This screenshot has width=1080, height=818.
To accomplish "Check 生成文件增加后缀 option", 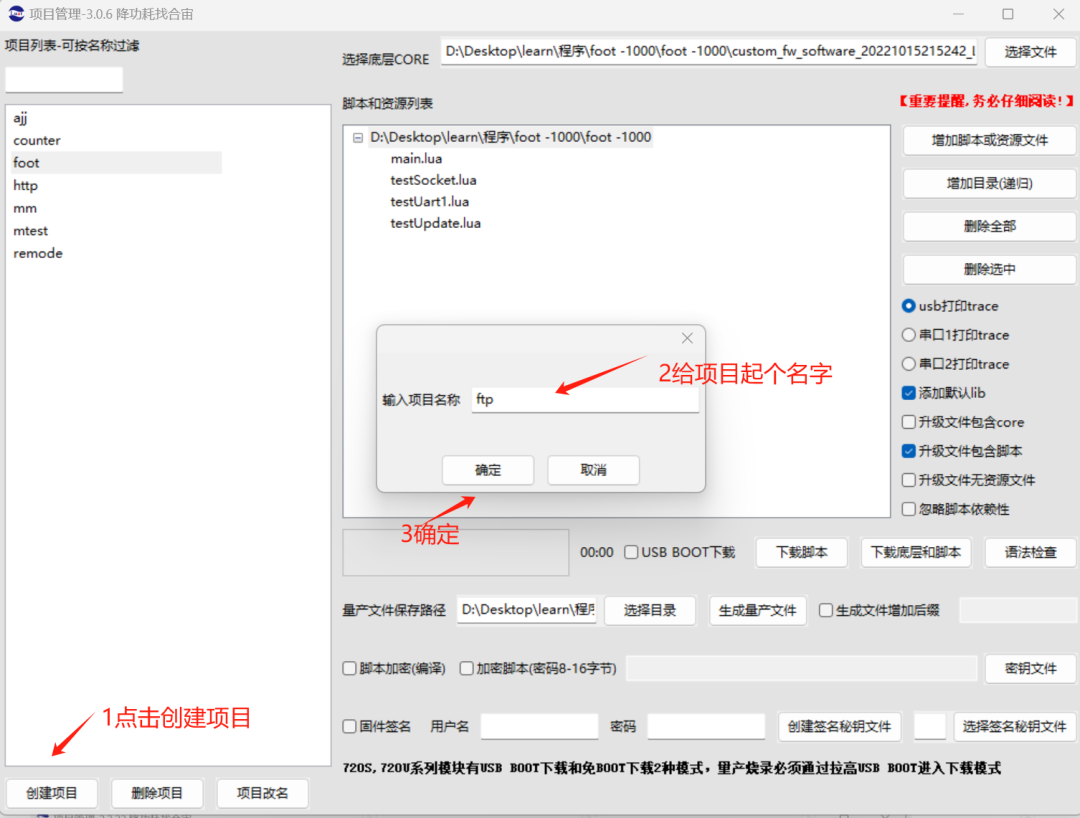I will [825, 610].
